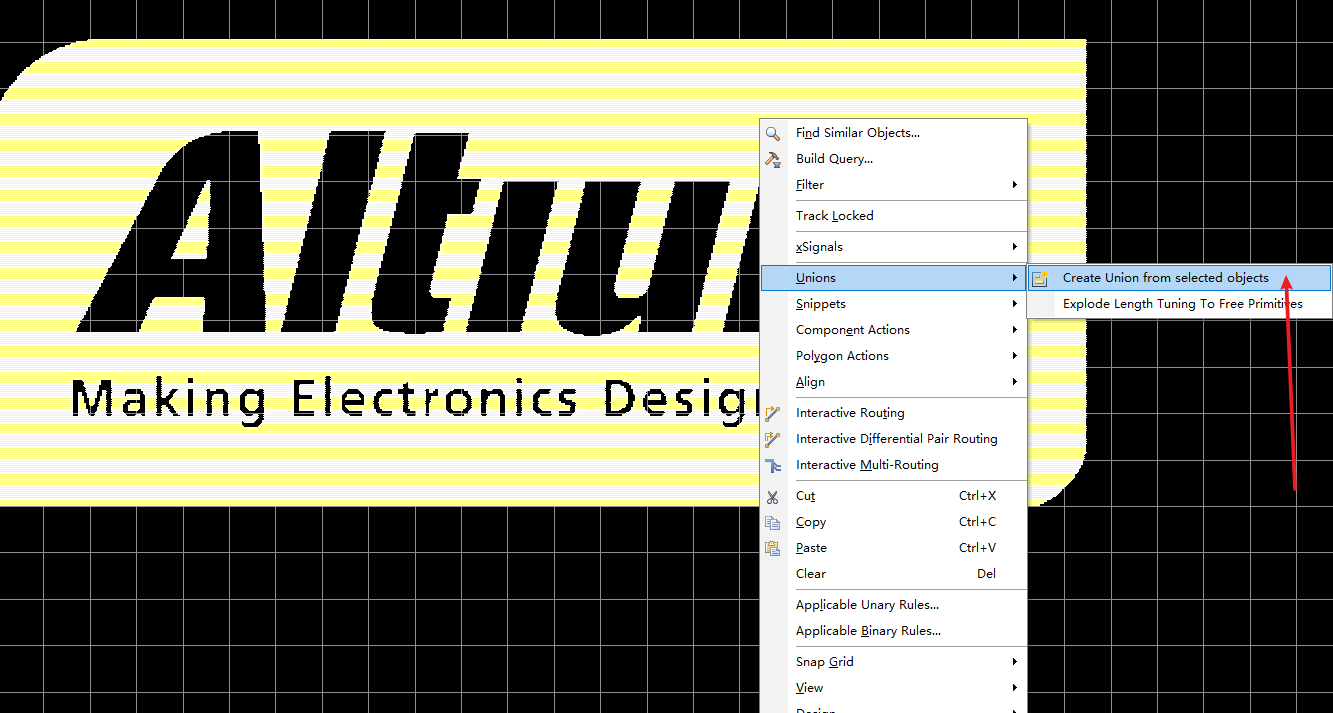
Task: Choose Clear from the context menu
Action: coord(811,574)
